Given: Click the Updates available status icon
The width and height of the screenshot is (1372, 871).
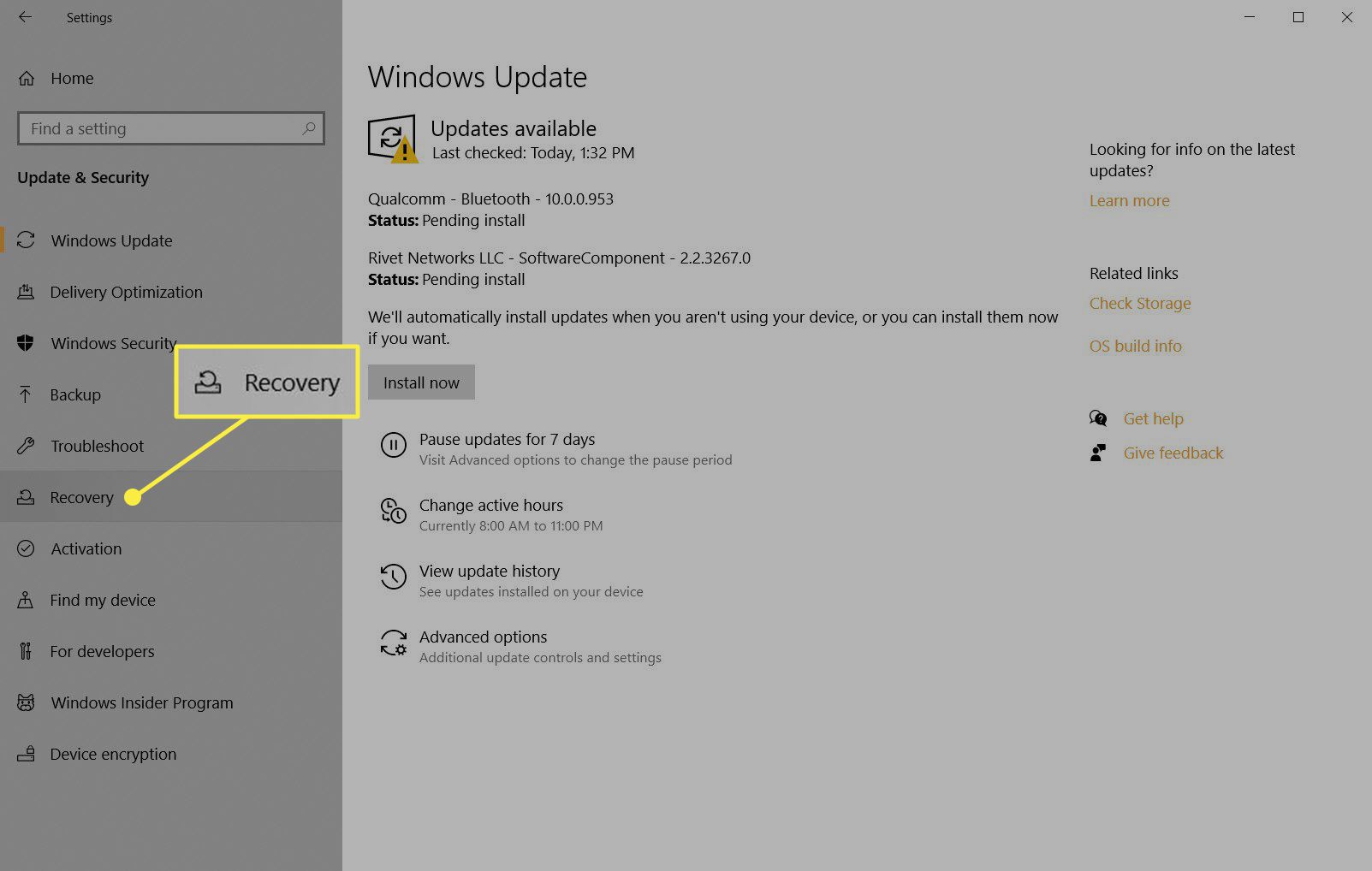Looking at the screenshot, I should tap(393, 139).
